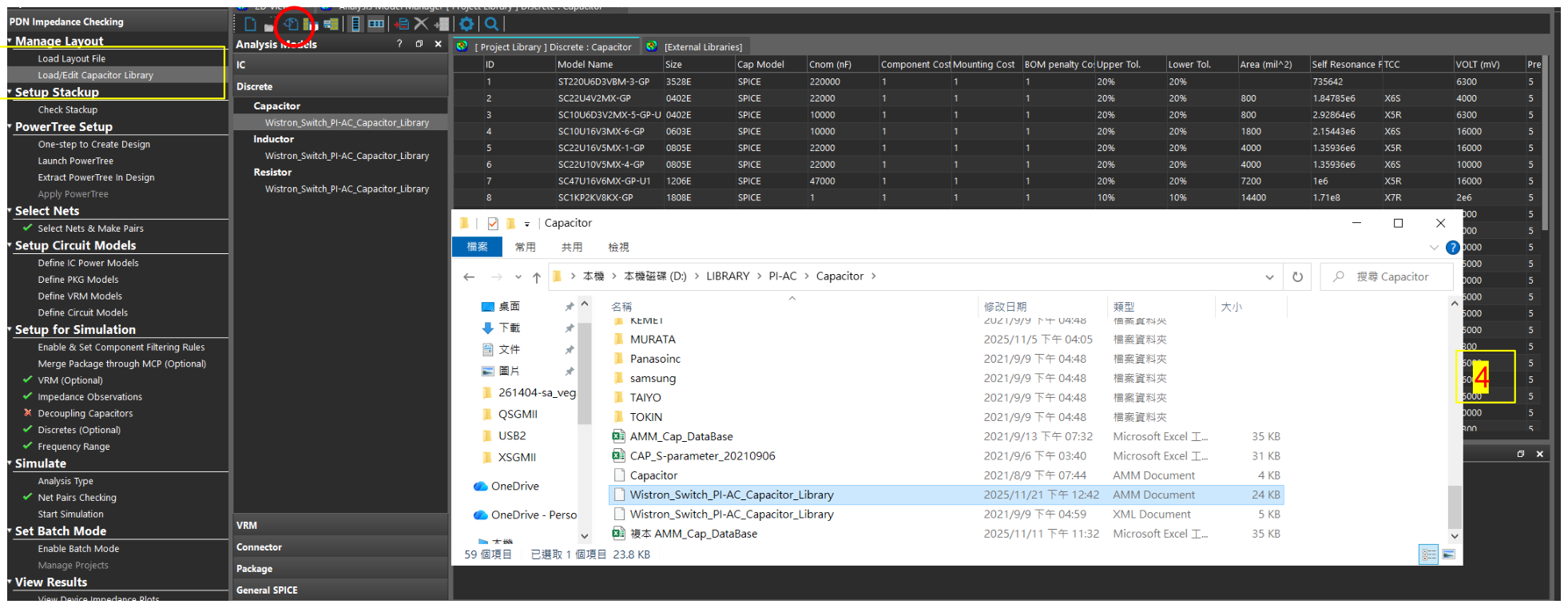Image resolution: width=1568 pixels, height=608 pixels.
Task: Click the single-column view toolbar icon
Action: click(x=356, y=24)
